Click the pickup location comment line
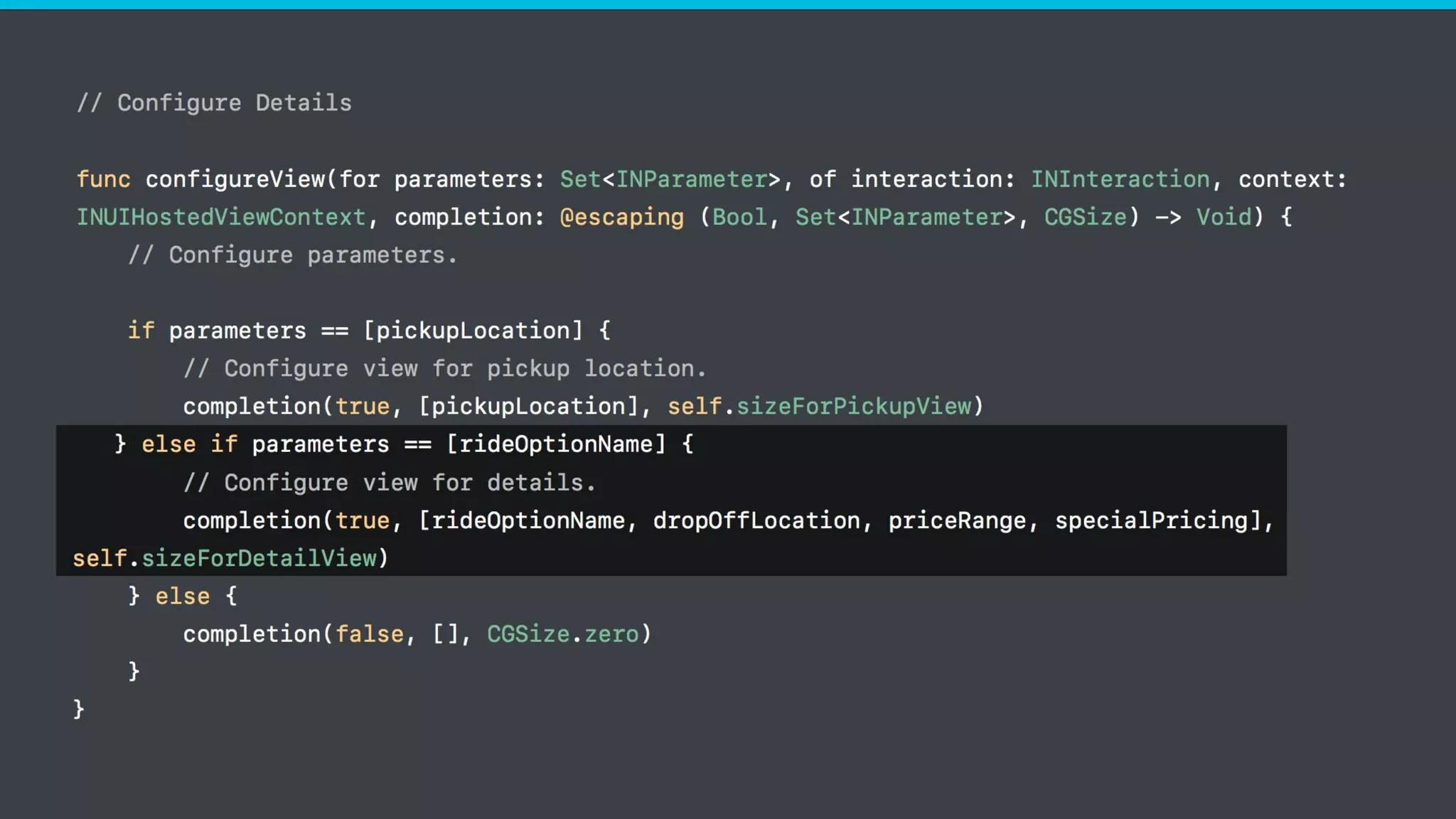 click(444, 368)
